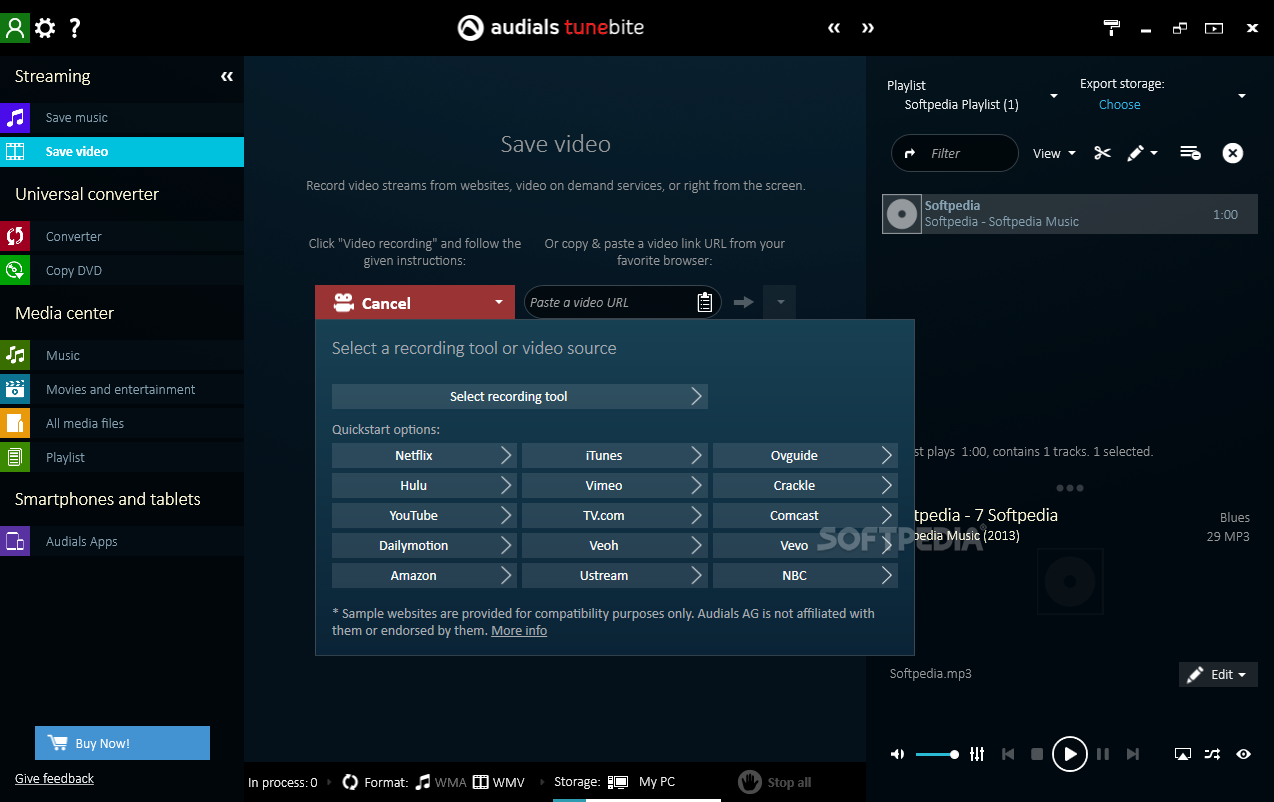Click the Converter sidebar icon
Image resolution: width=1274 pixels, height=802 pixels.
point(15,236)
